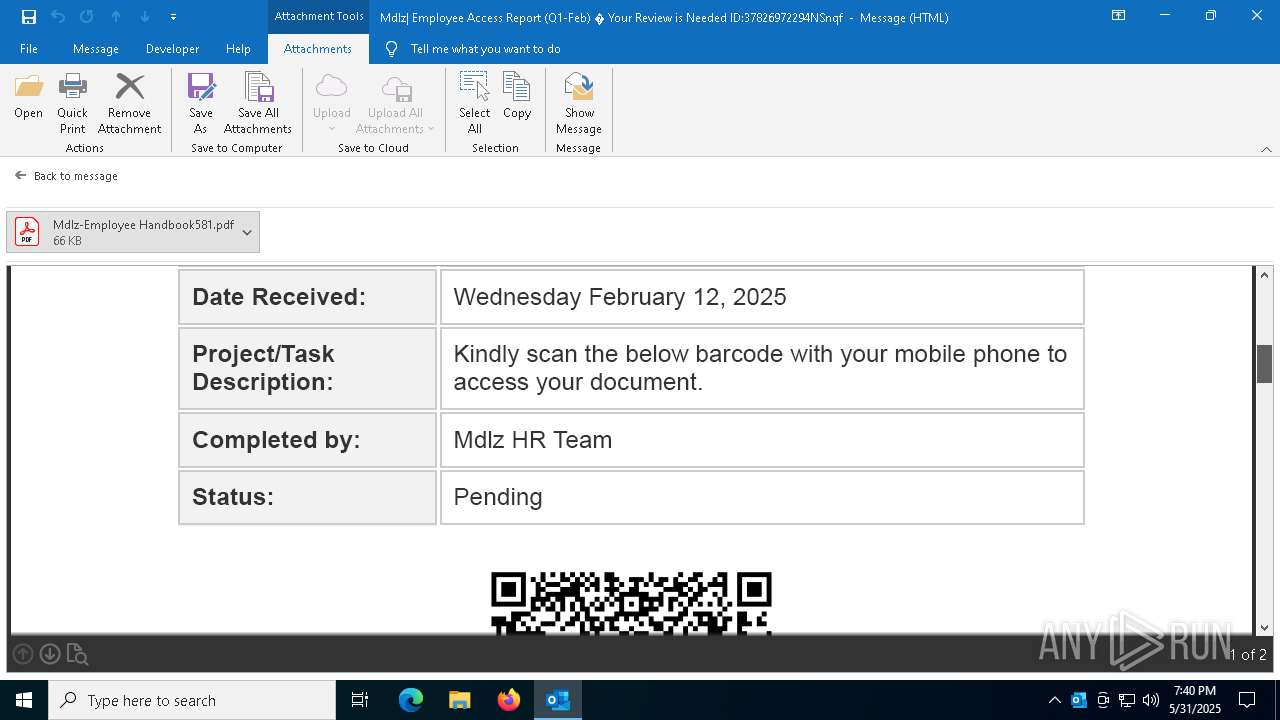Screen dimensions: 1280x720
Task: Click 'Kindly scan the below barcode' text
Action: coord(760,368)
